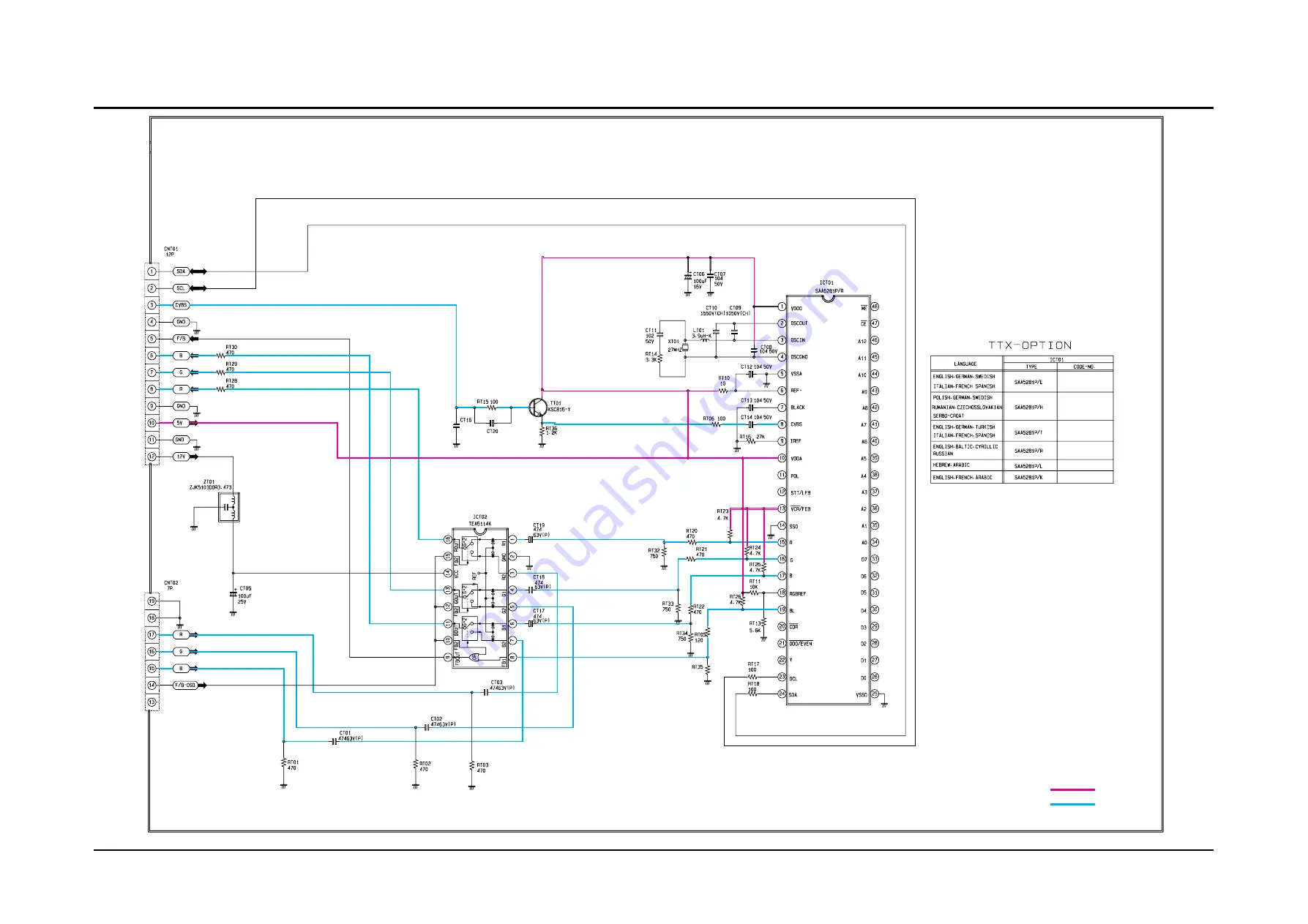Click the CT05 100uF capacitor label
This screenshot has width=1308, height=924.
tap(246, 595)
